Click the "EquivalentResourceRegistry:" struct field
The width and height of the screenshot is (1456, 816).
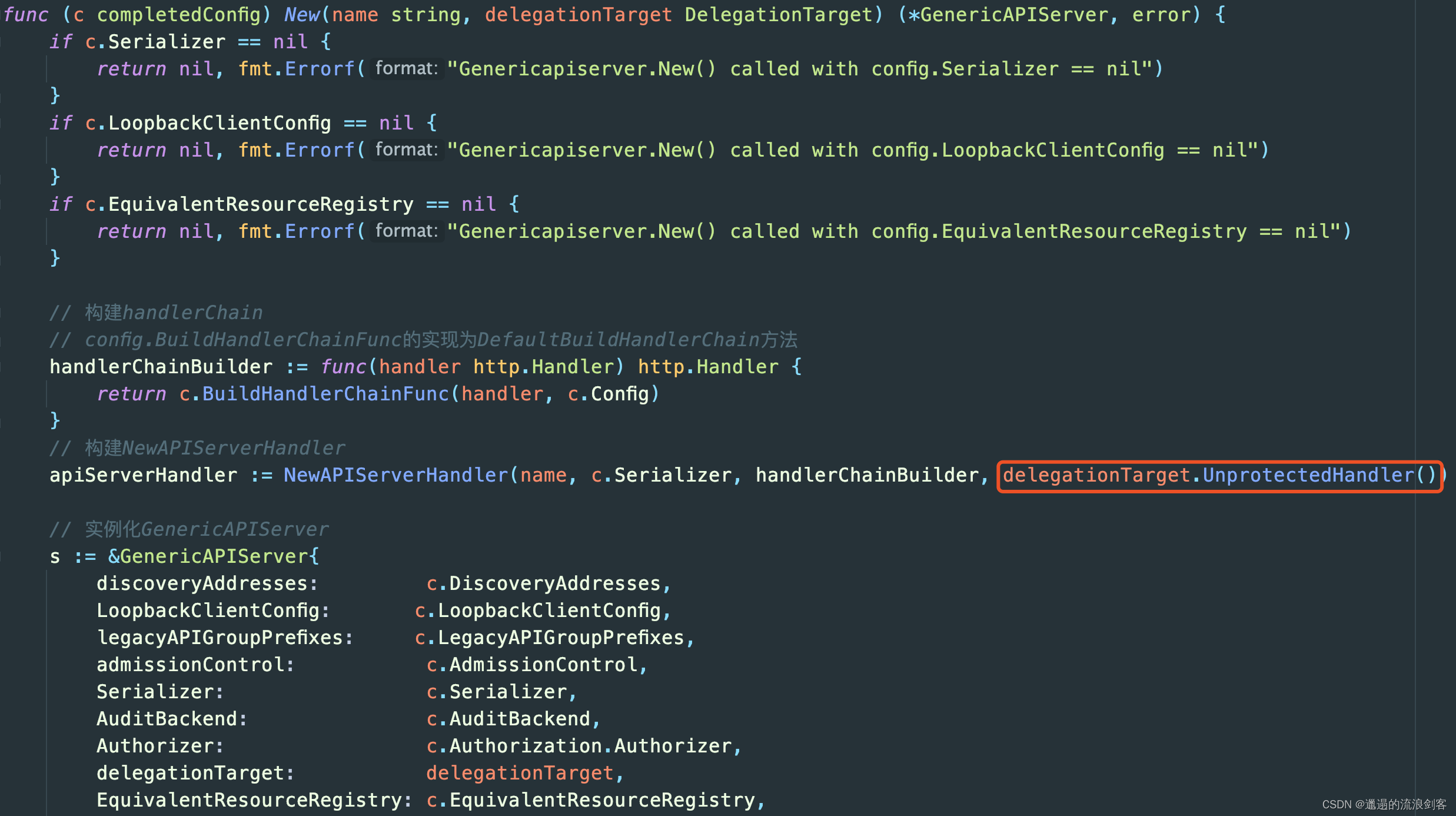pos(254,800)
